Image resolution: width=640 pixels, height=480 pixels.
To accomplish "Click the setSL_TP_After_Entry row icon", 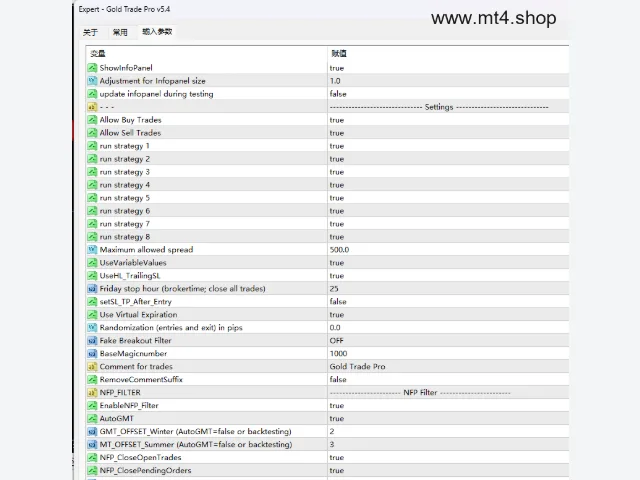I will coord(92,302).
